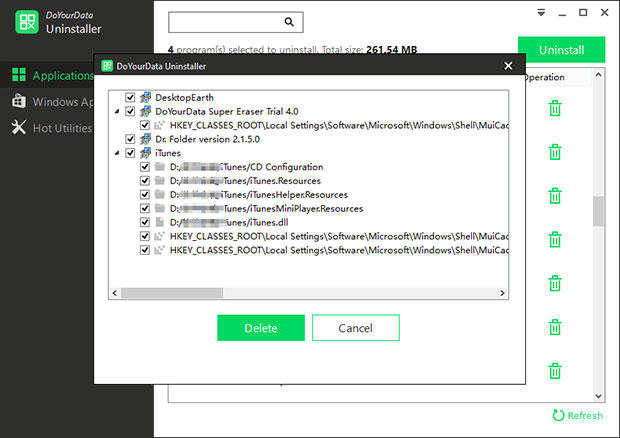Click the Refresh circular arrow icon

tap(558, 415)
